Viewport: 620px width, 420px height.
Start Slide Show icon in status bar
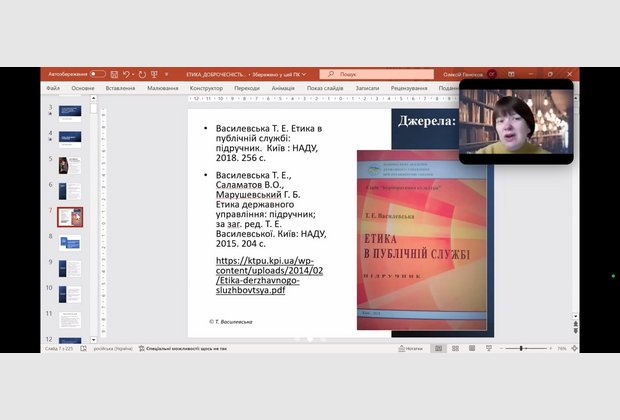coord(489,348)
